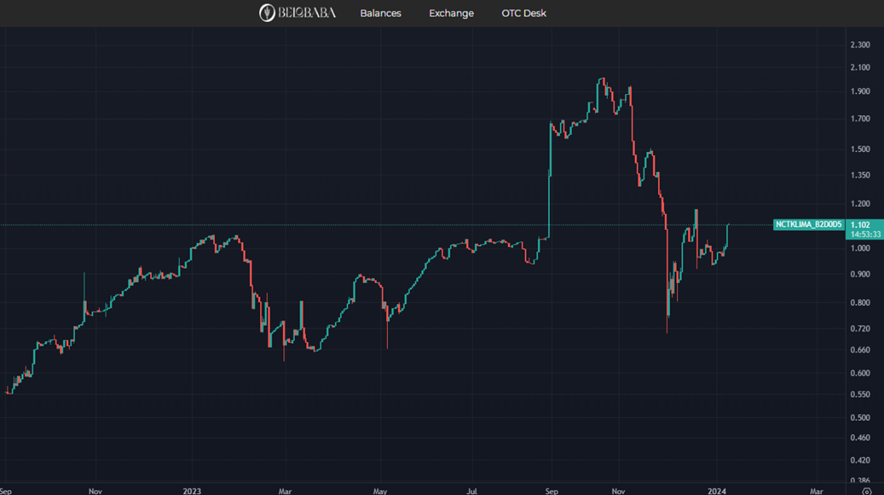884x495 pixels.
Task: Click the 1.500 price scale label
Action: point(859,149)
